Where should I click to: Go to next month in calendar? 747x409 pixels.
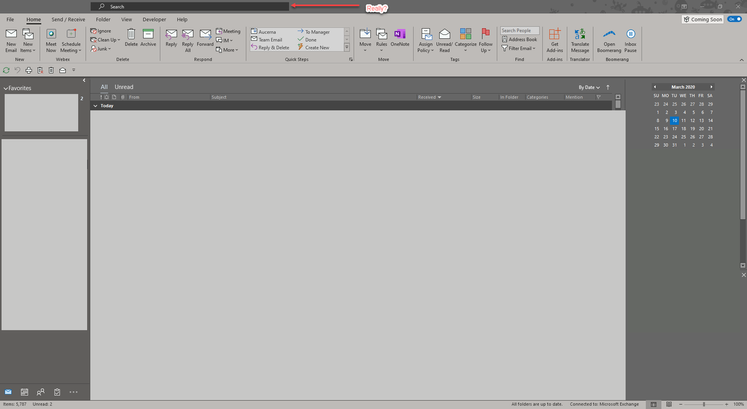[x=711, y=87]
